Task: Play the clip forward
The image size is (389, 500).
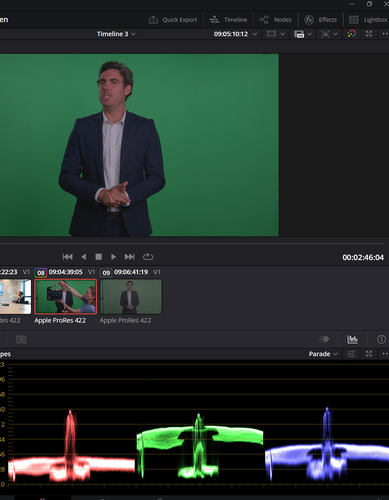Action: [113, 257]
